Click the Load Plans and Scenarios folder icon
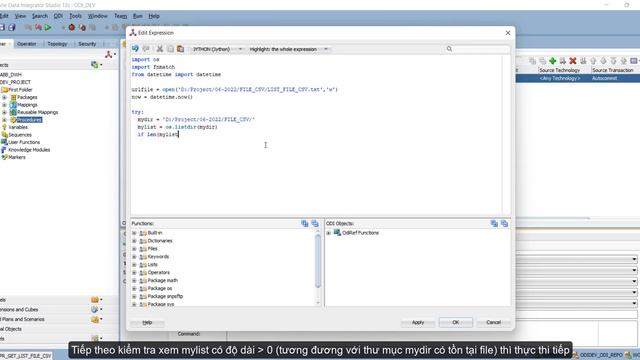The width and height of the screenshot is (640, 360). pyautogui.click(x=96, y=319)
